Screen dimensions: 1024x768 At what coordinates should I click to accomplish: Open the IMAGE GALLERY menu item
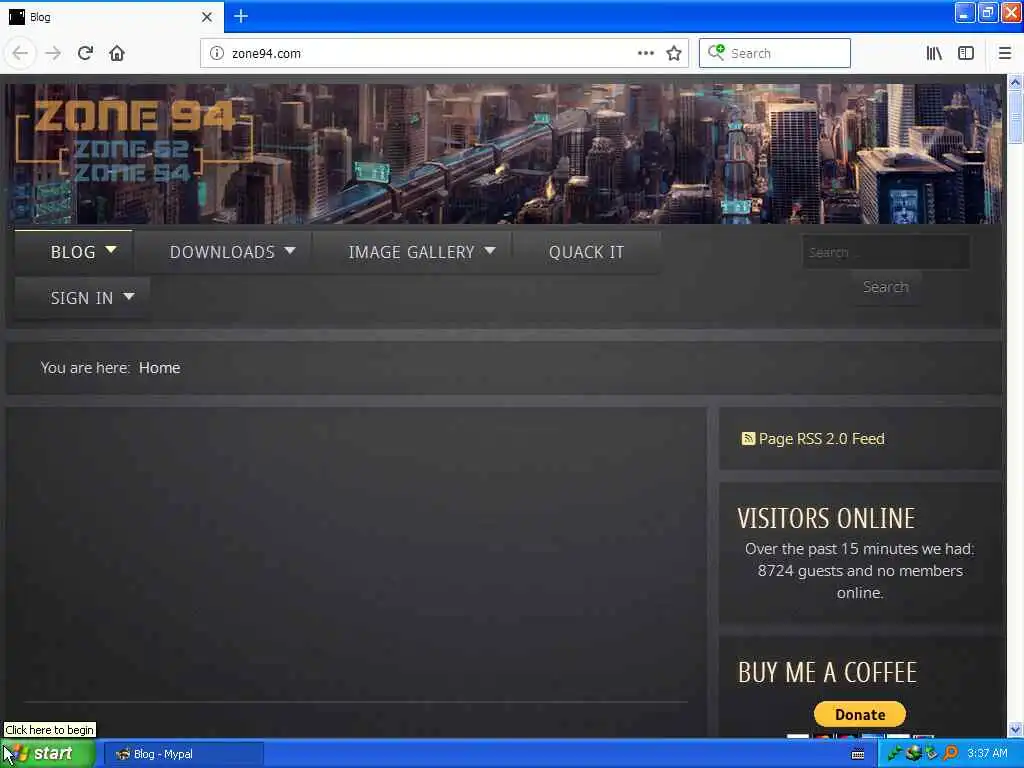(x=411, y=252)
